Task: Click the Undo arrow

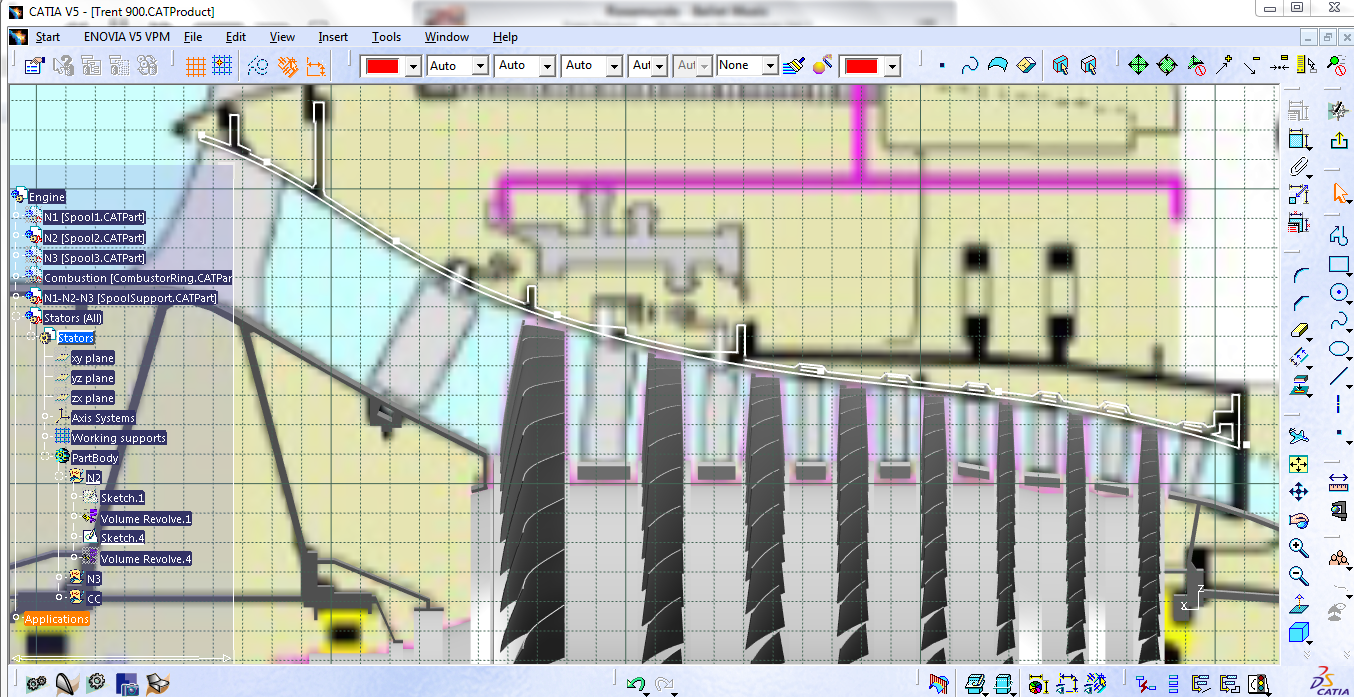Action: tap(636, 684)
